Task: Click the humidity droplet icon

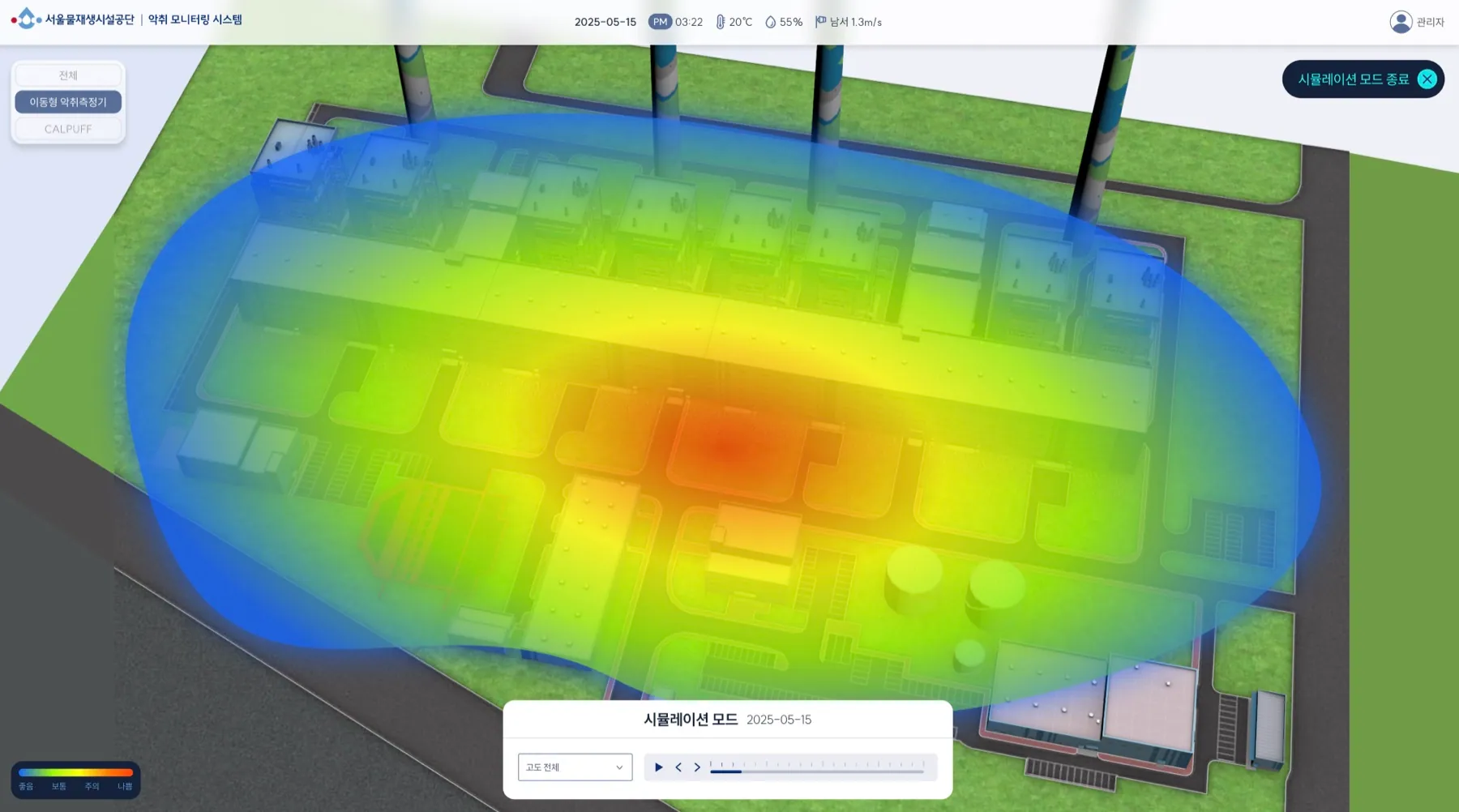Action: pos(770,22)
